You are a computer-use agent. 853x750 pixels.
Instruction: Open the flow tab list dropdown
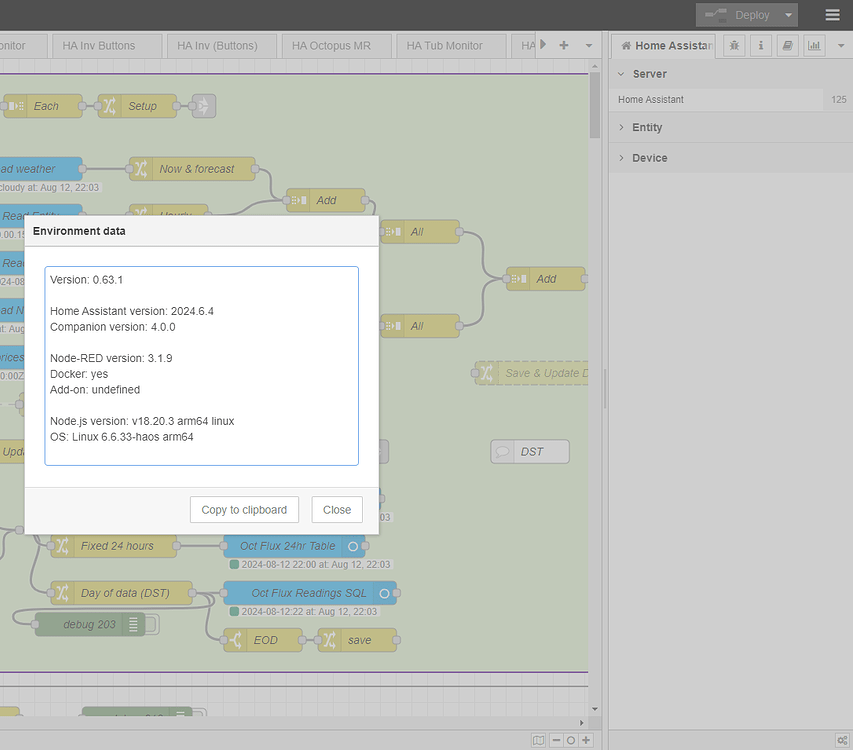click(589, 46)
